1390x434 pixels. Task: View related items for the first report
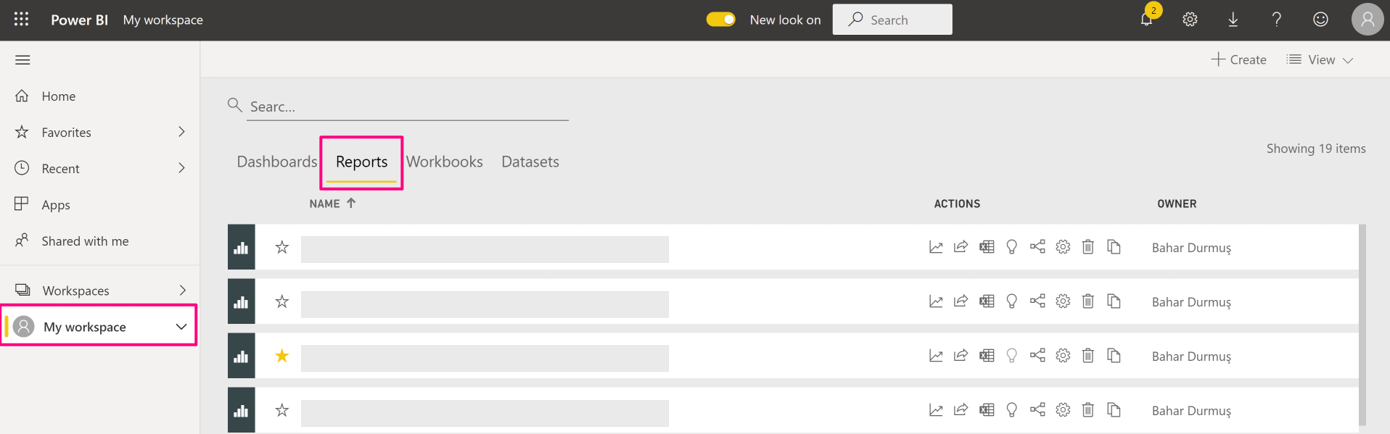click(x=1037, y=247)
